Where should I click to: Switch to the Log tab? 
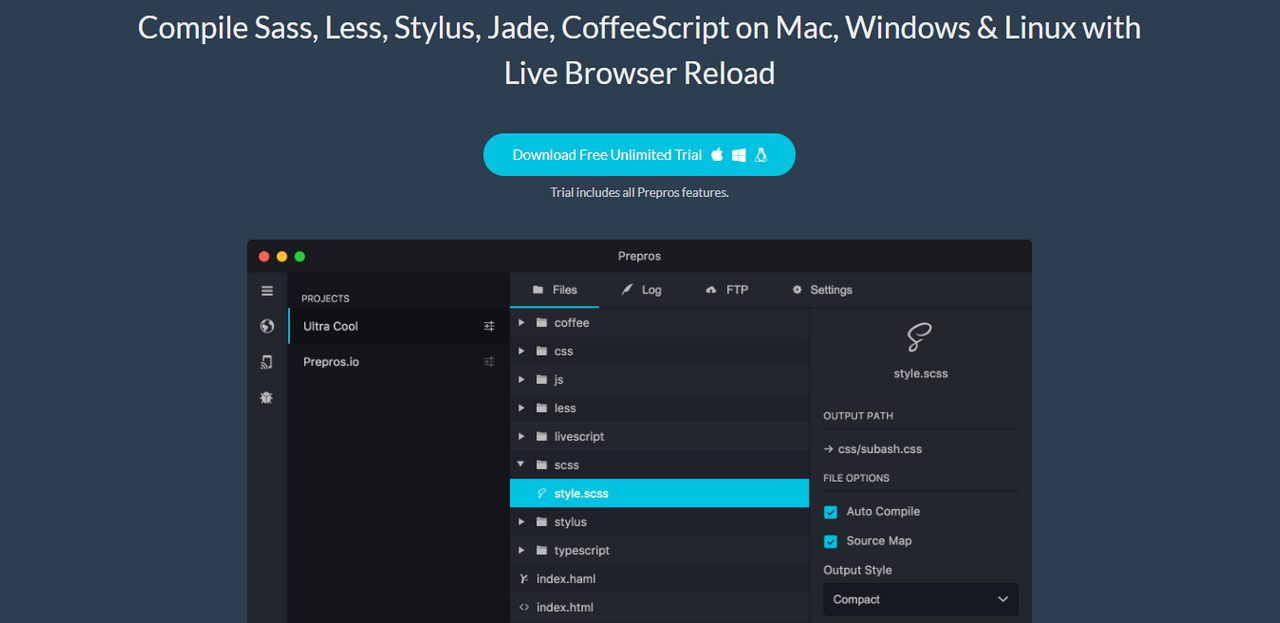641,290
